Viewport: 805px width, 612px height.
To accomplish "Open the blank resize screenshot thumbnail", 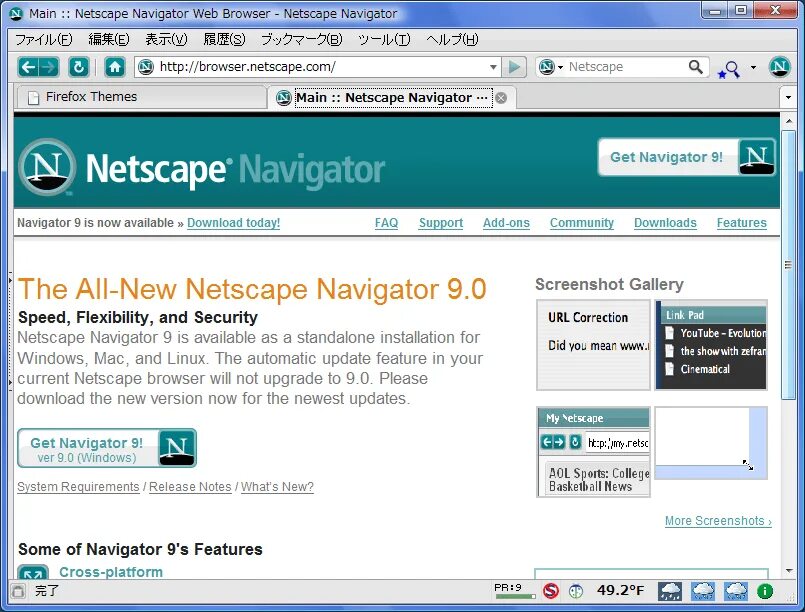I will click(711, 443).
